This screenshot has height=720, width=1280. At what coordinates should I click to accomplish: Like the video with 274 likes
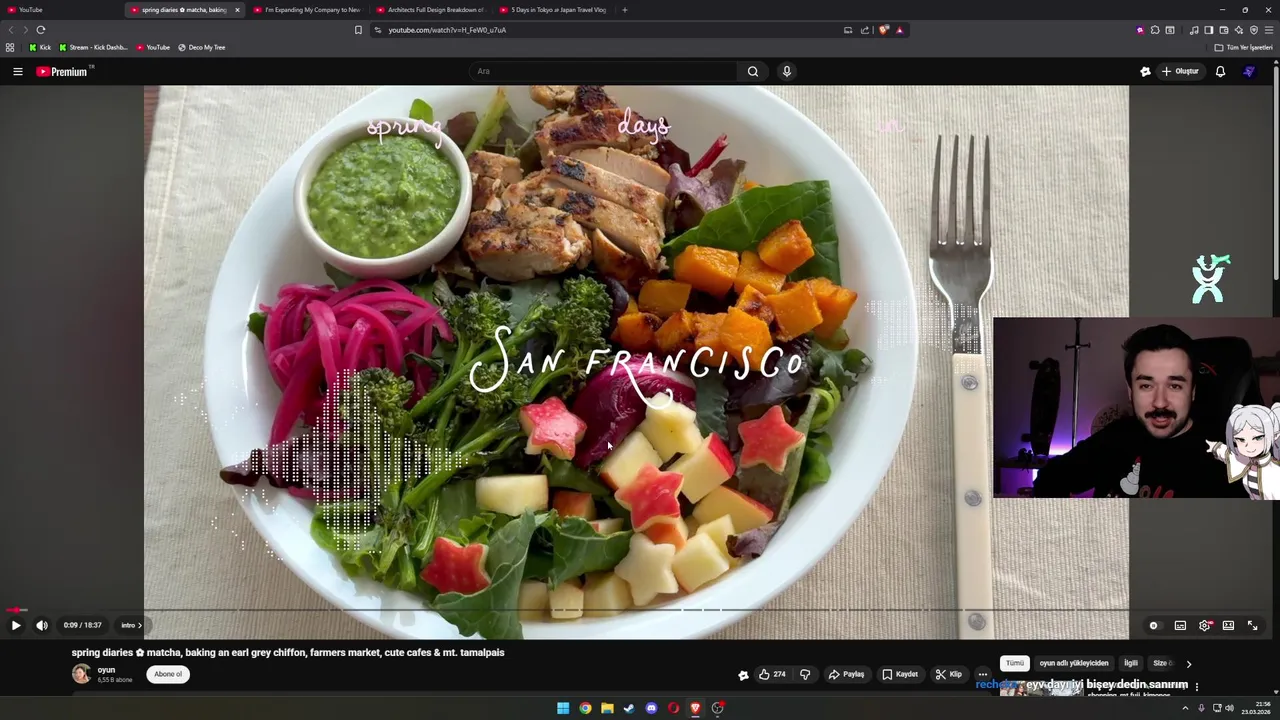coord(772,674)
